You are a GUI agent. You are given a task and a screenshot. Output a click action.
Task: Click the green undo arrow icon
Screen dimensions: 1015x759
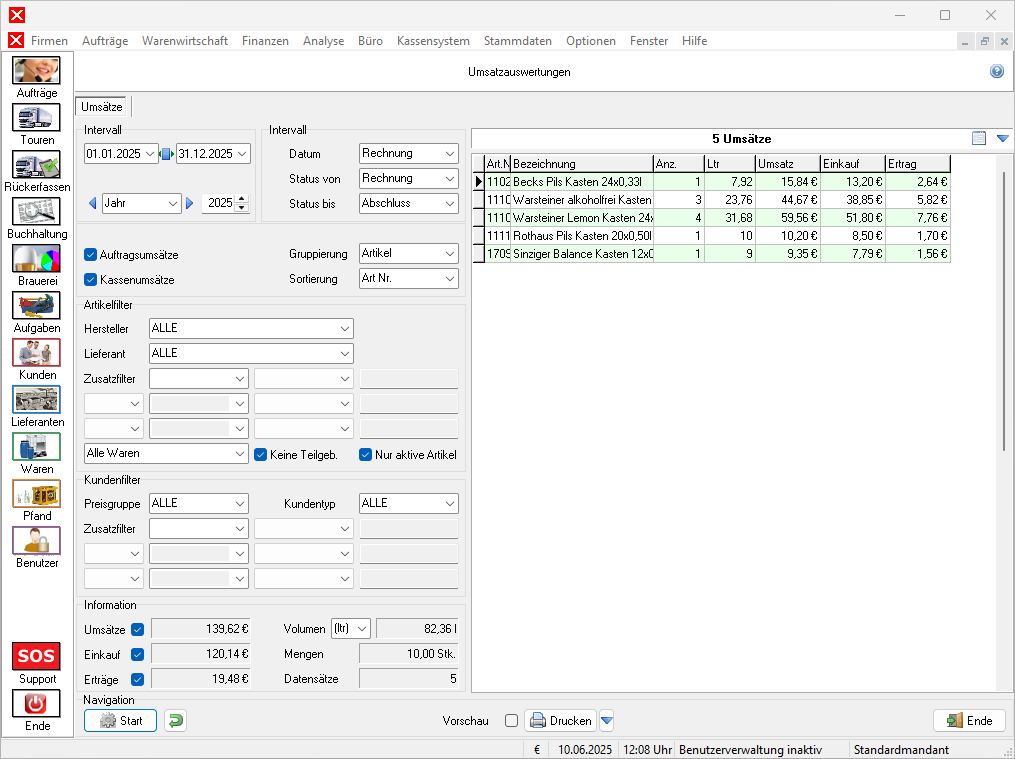(175, 720)
